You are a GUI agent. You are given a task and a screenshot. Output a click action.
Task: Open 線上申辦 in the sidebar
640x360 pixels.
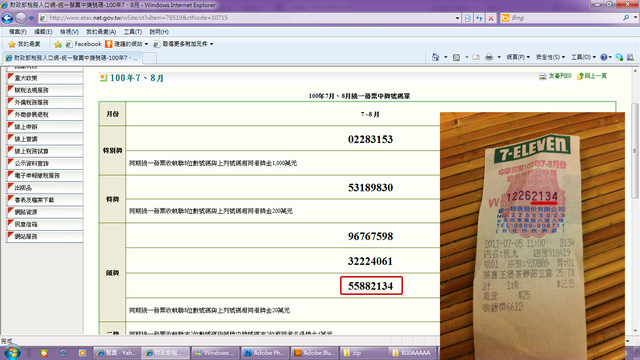[x=44, y=127]
